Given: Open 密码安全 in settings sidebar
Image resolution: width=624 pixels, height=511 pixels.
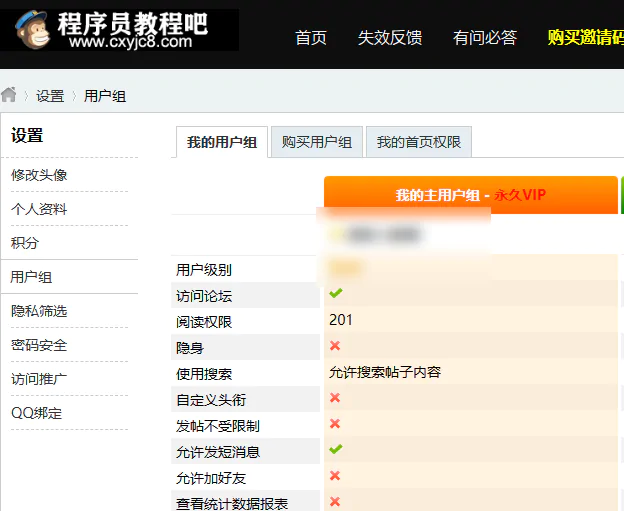Looking at the screenshot, I should tap(39, 345).
